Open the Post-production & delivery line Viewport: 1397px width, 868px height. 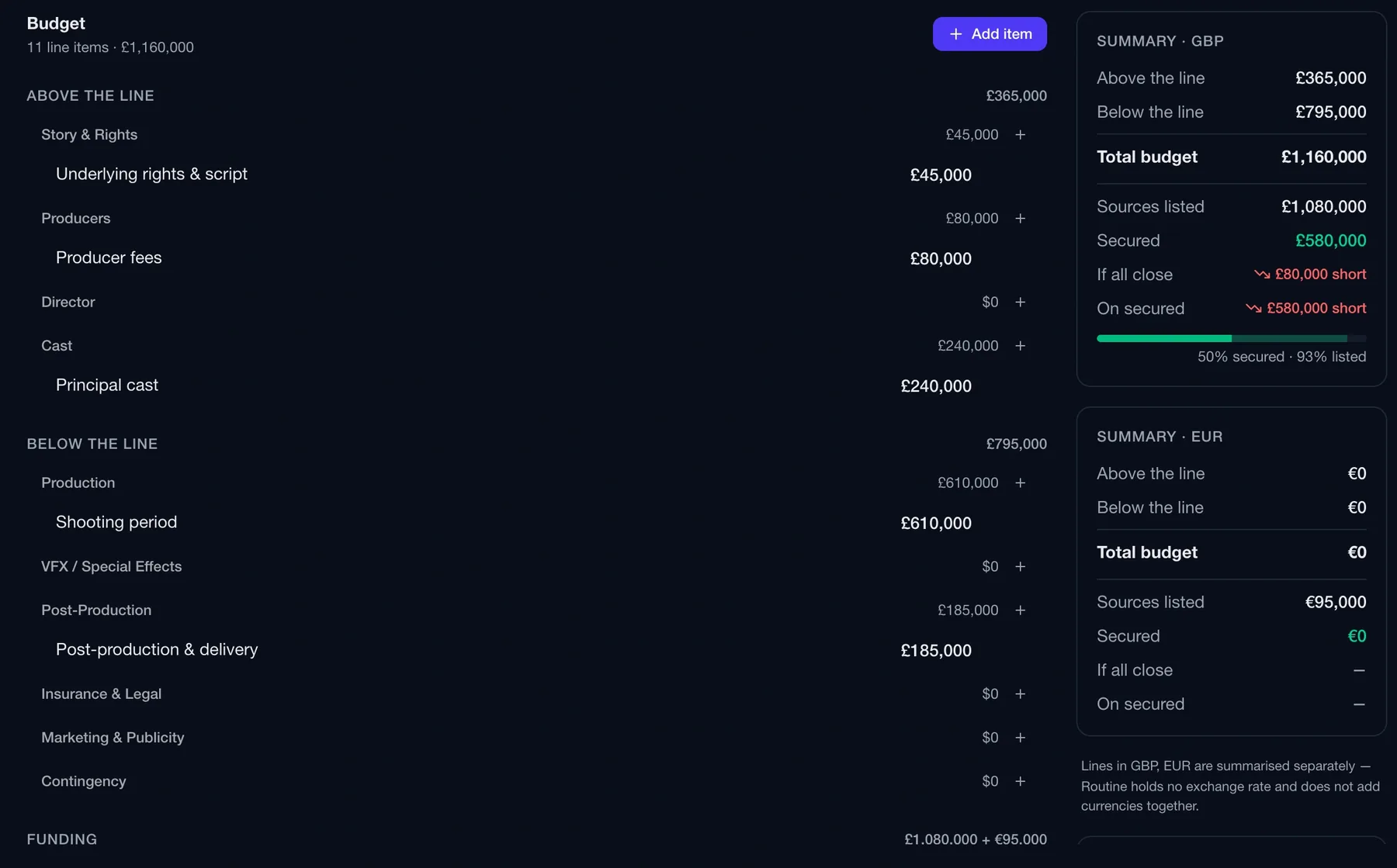coord(157,649)
